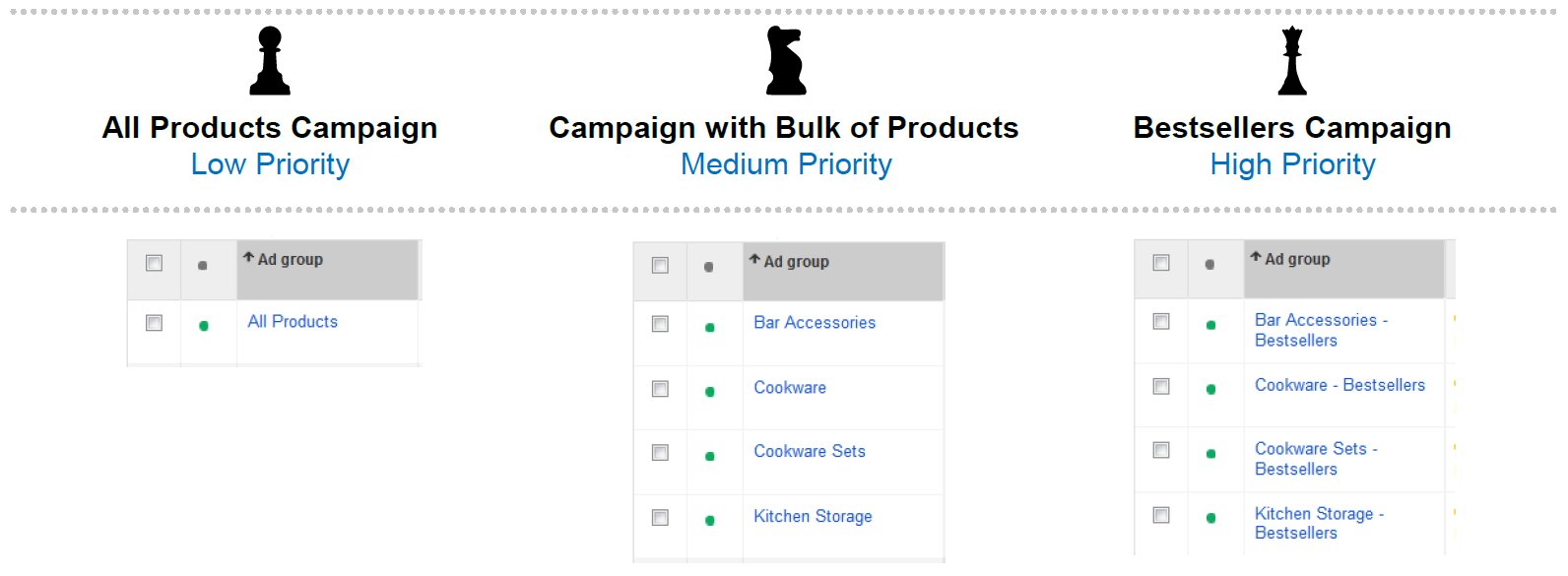Open the All Products ad group link
The image size is (1568, 576).
click(293, 321)
